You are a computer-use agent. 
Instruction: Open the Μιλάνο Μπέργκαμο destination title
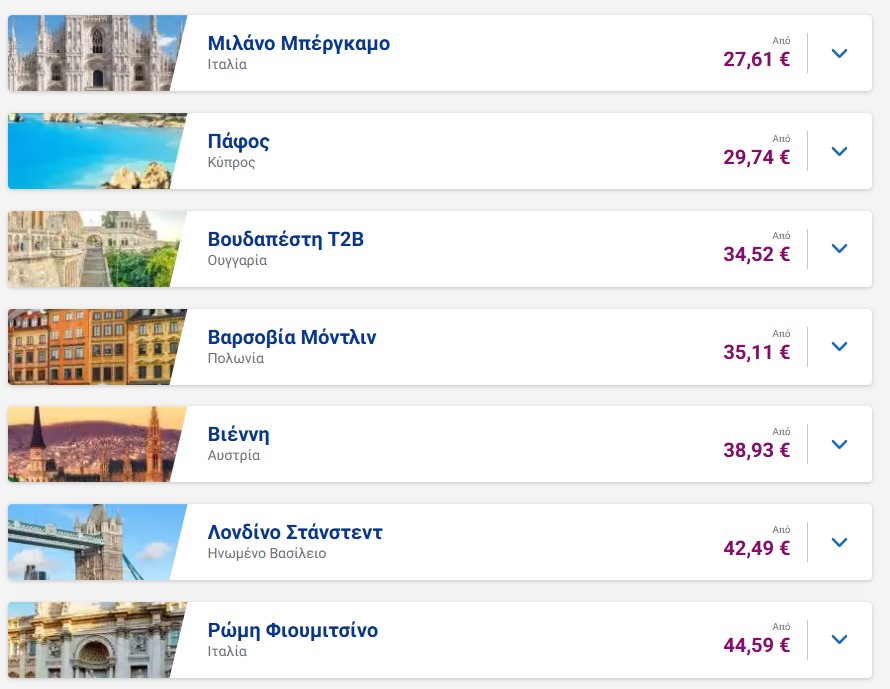[298, 43]
